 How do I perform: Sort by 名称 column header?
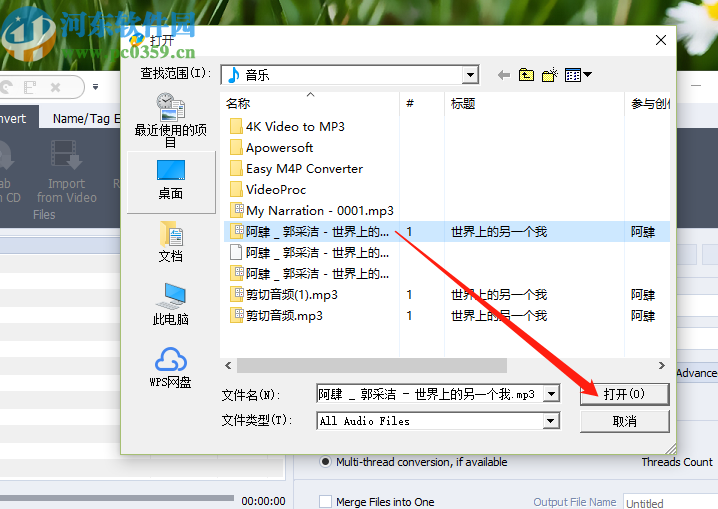[310, 103]
